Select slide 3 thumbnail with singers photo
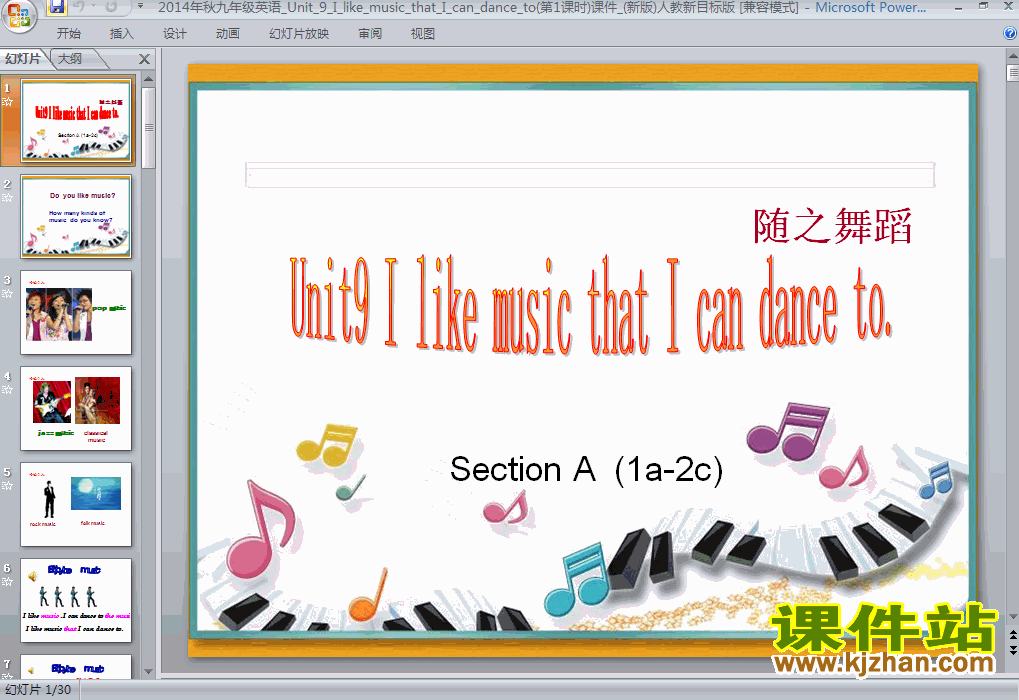 coord(76,313)
